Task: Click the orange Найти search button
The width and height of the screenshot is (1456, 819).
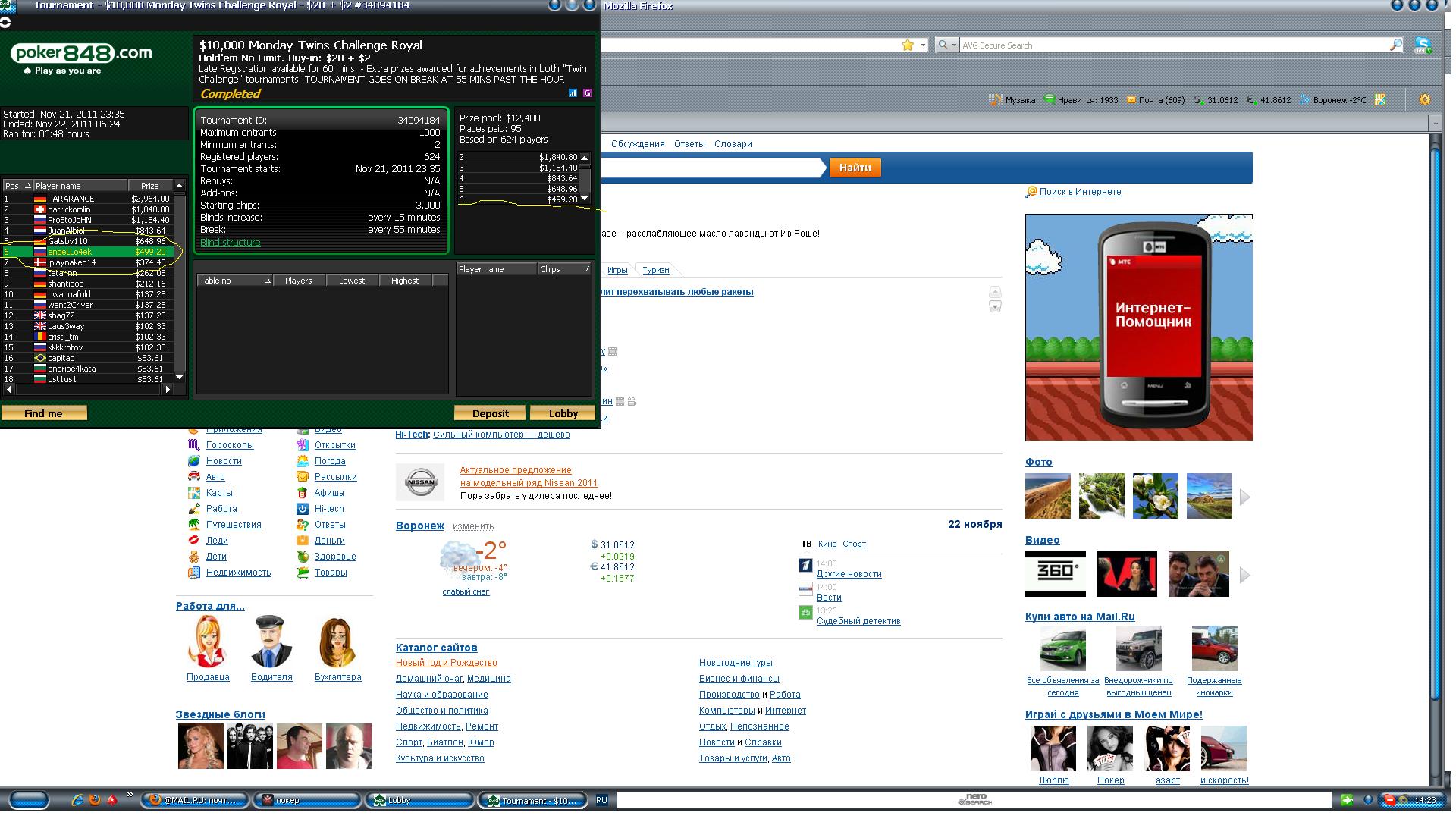Action: coord(855,168)
